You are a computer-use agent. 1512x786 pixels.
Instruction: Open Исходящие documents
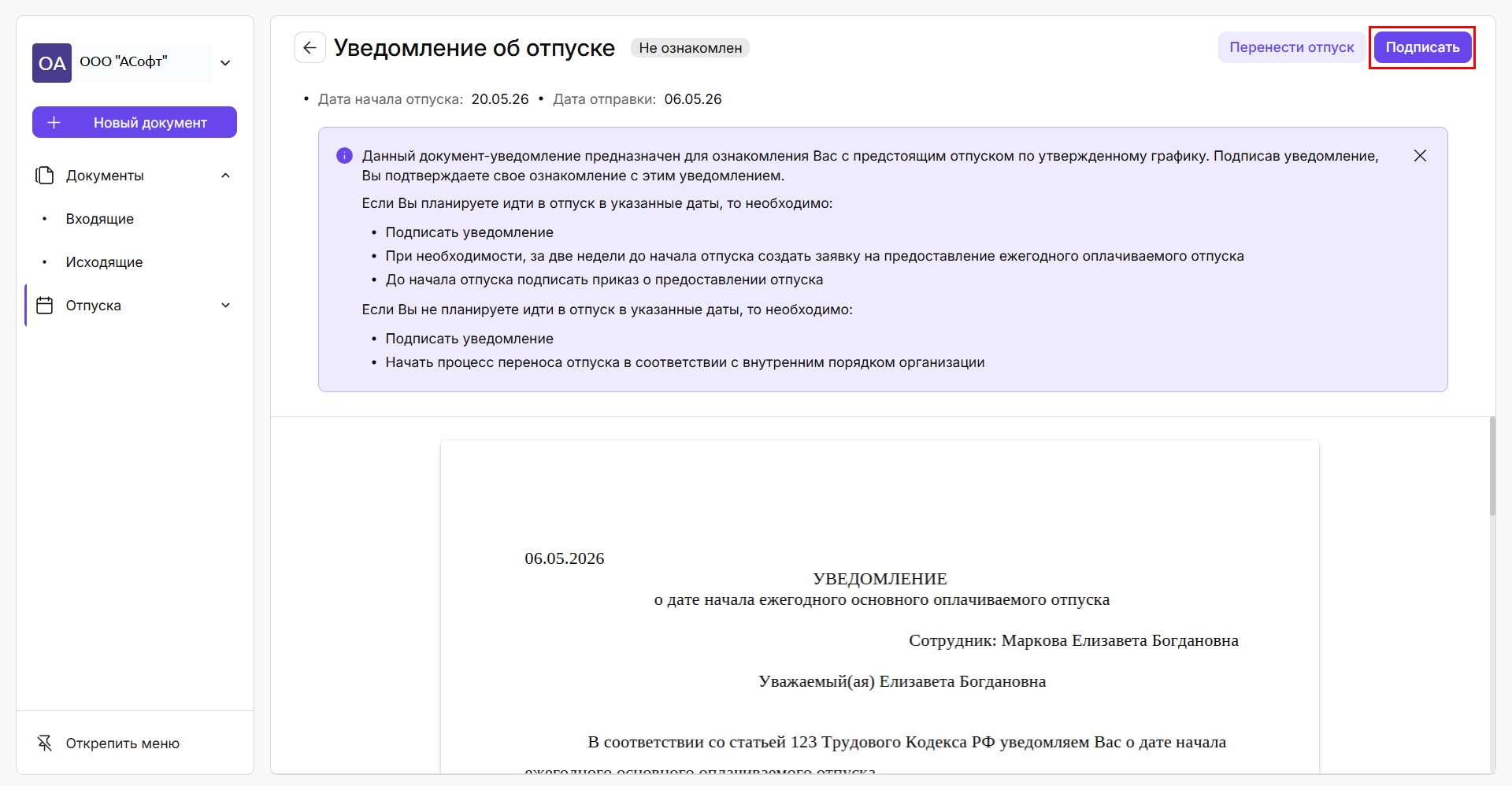click(105, 262)
